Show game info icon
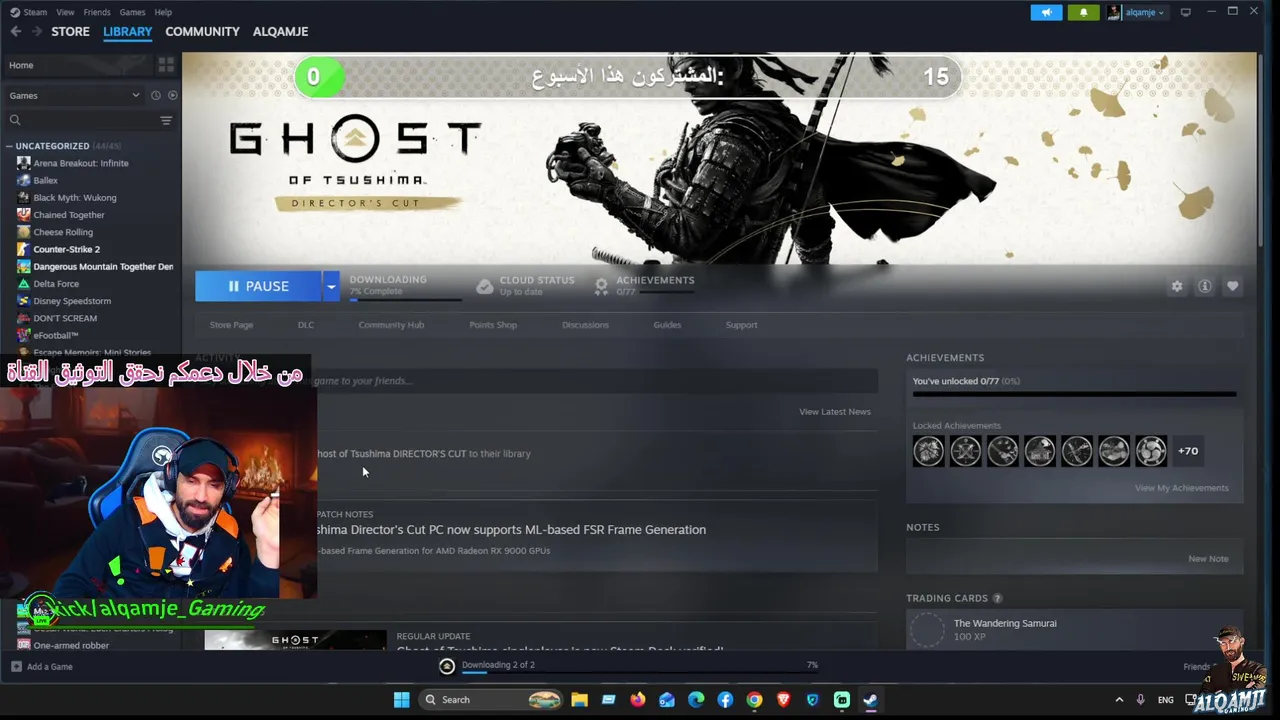The image size is (1280, 720). click(1205, 286)
